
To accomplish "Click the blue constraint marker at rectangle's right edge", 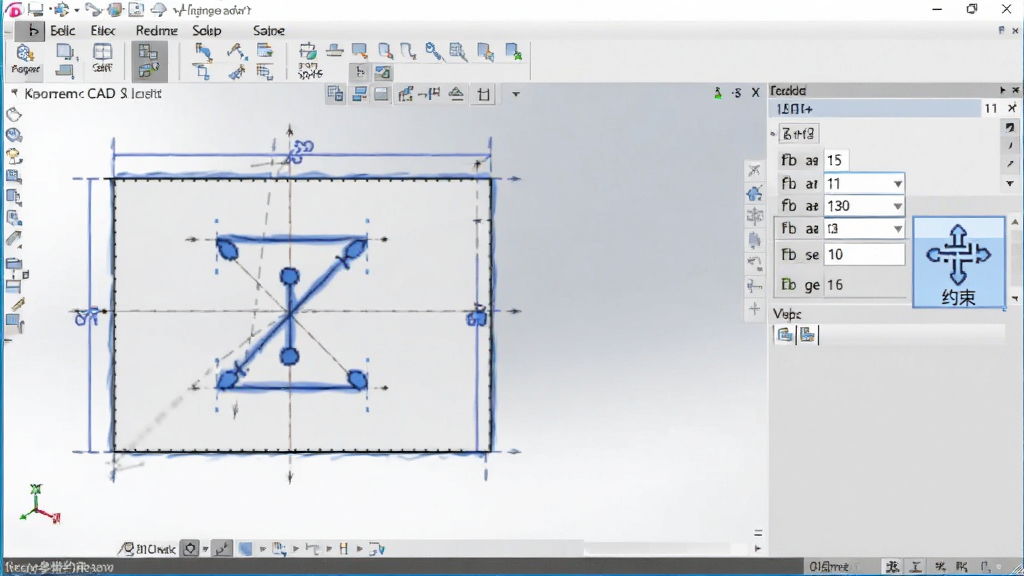I will click(477, 317).
